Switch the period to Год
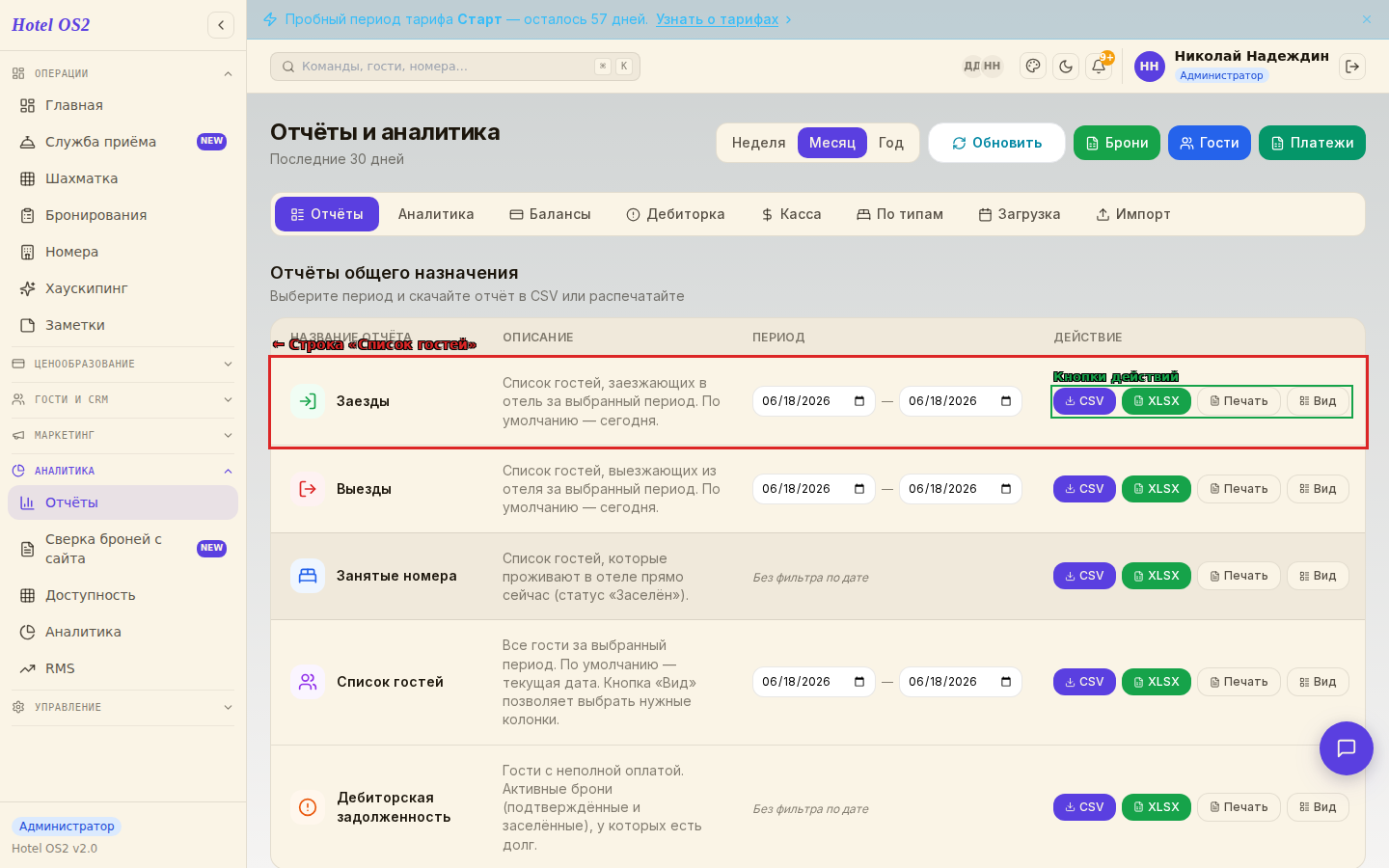1389x868 pixels. pos(891,143)
